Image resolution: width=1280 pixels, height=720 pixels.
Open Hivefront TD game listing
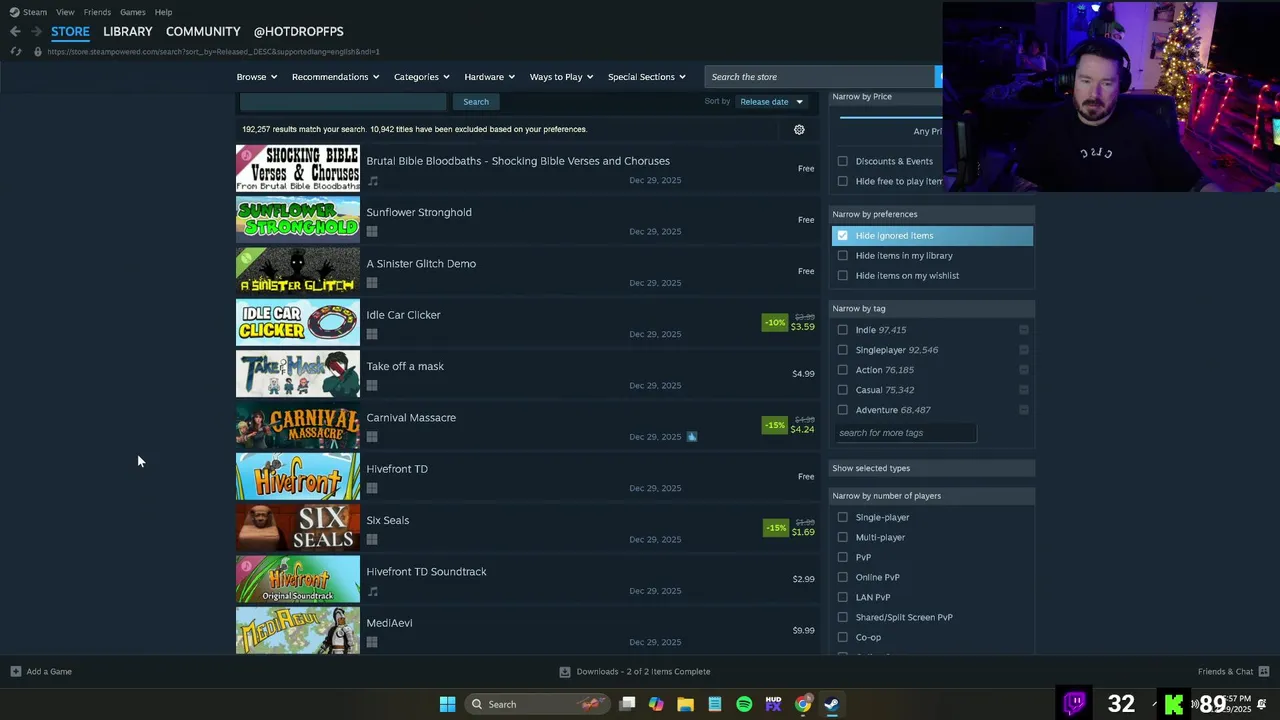[528, 476]
